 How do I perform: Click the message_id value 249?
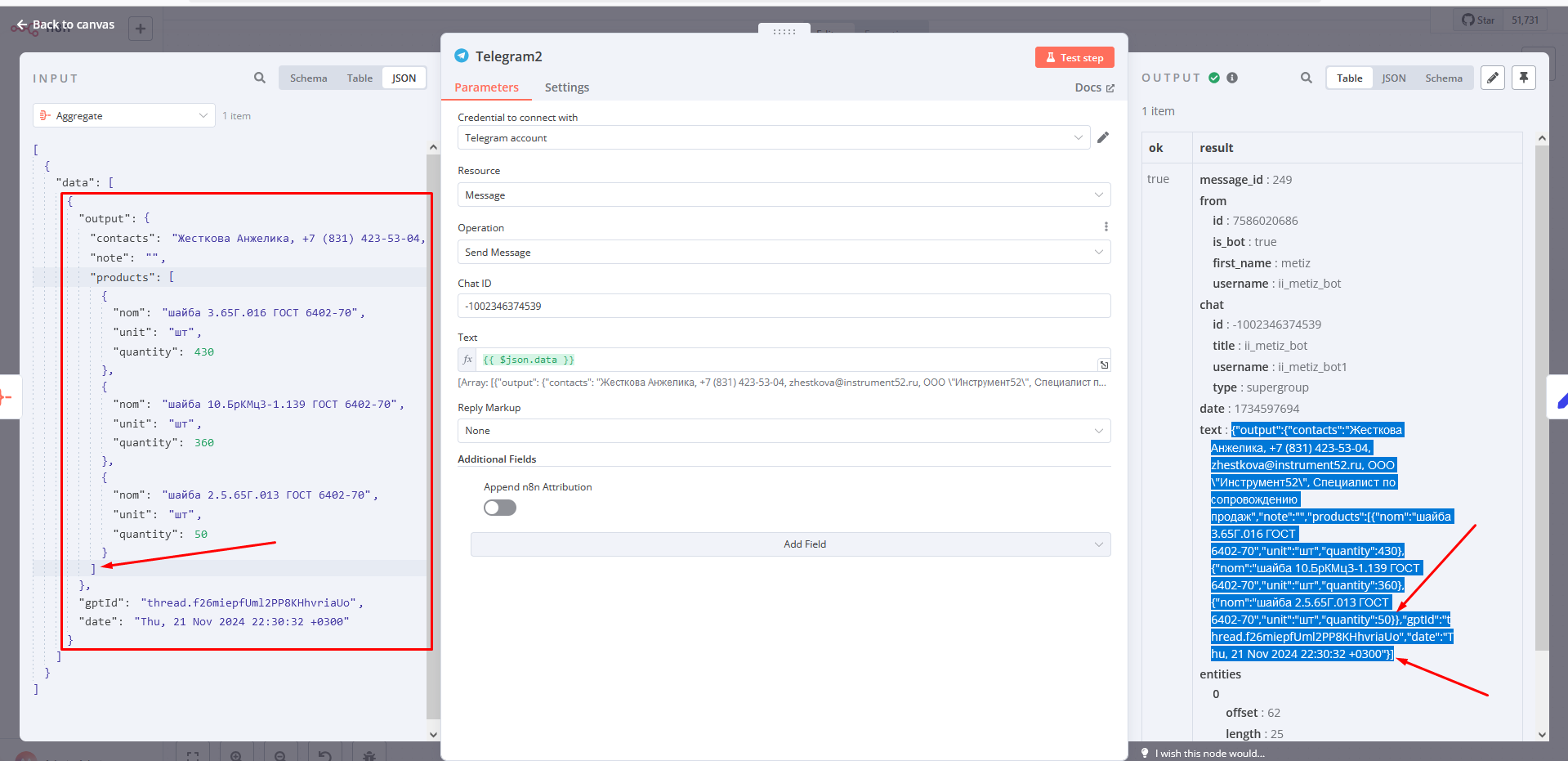pyautogui.click(x=1282, y=180)
